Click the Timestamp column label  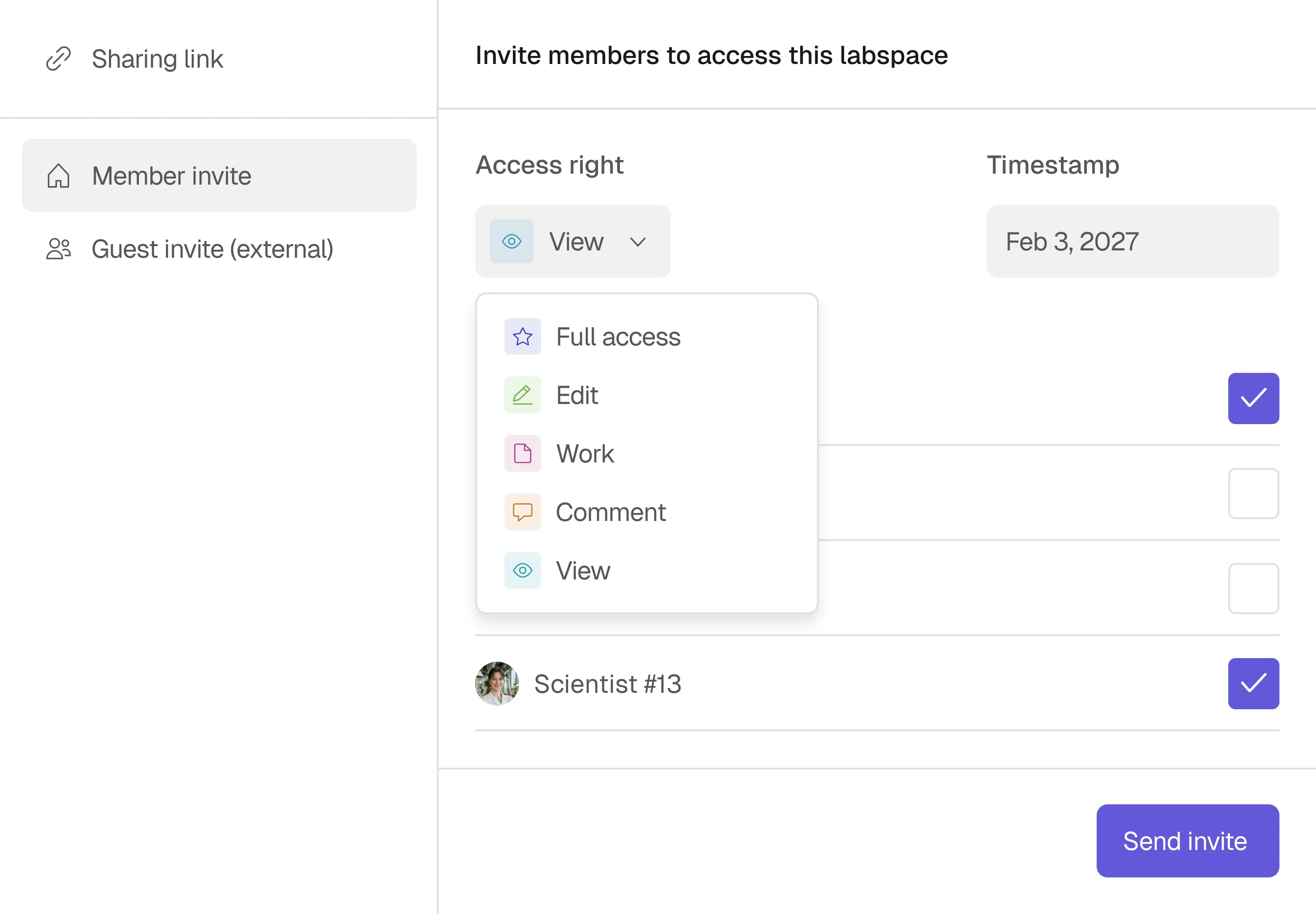(1052, 165)
